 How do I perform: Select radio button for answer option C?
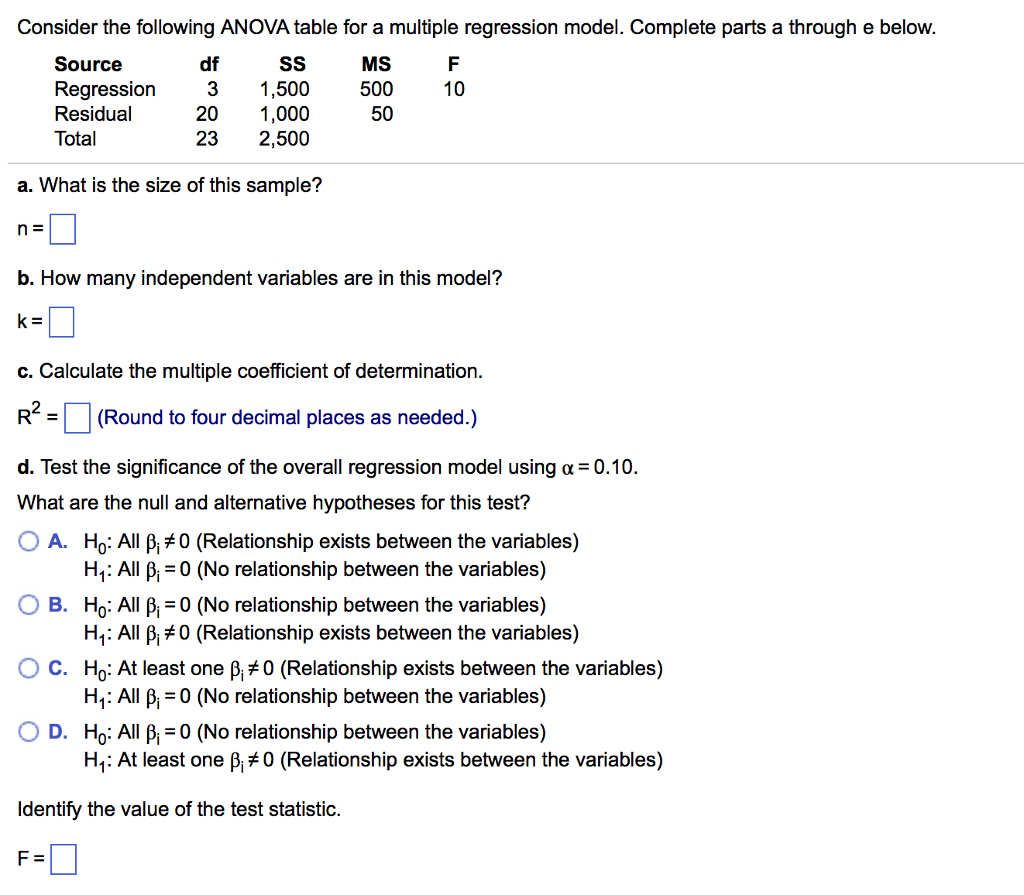28,667
